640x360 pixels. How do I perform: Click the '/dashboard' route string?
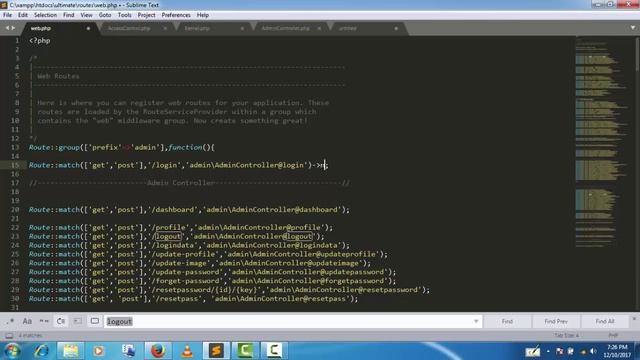pos(173,210)
